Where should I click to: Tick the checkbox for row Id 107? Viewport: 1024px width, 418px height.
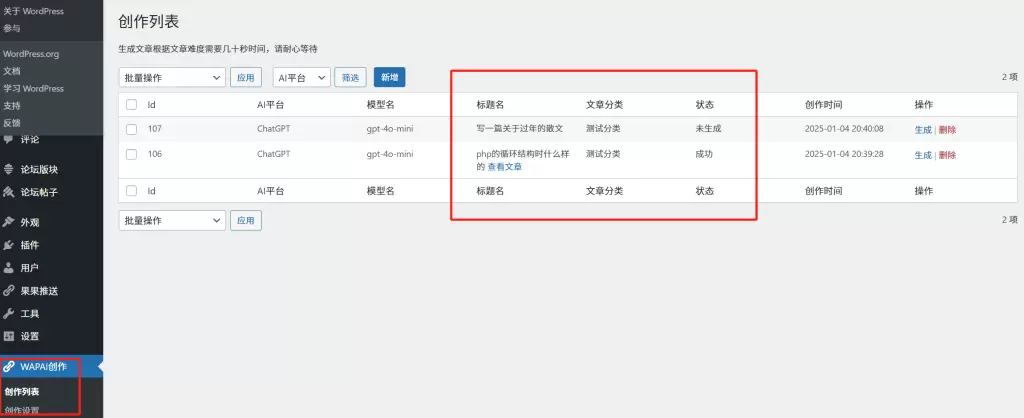click(x=131, y=129)
